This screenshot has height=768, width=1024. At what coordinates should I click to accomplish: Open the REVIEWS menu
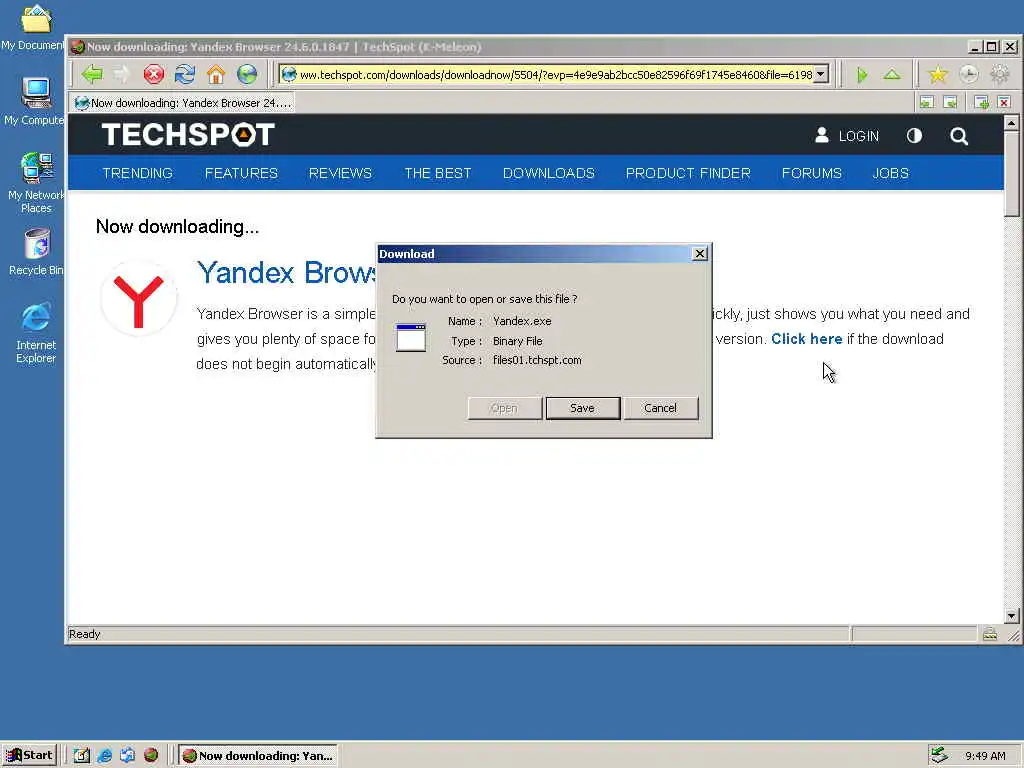point(340,173)
